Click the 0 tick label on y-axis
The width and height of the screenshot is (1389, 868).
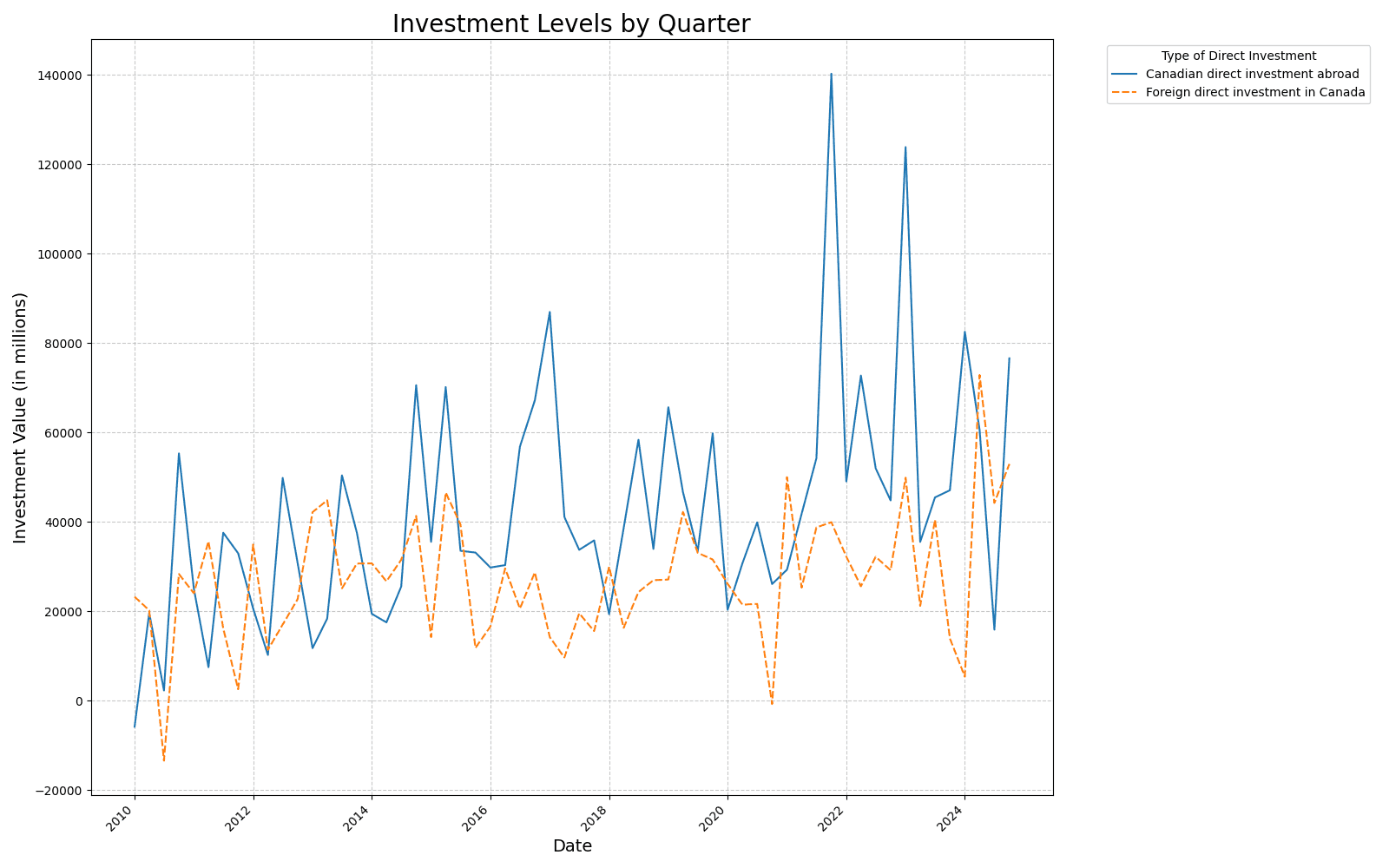pos(78,701)
